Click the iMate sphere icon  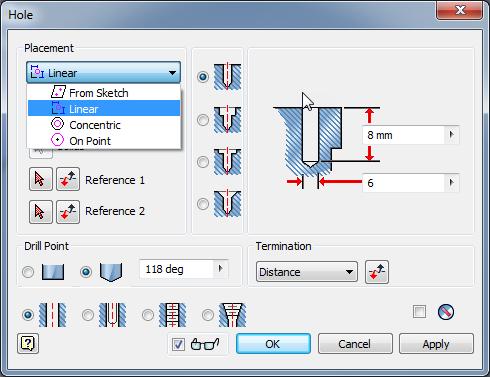[446, 312]
